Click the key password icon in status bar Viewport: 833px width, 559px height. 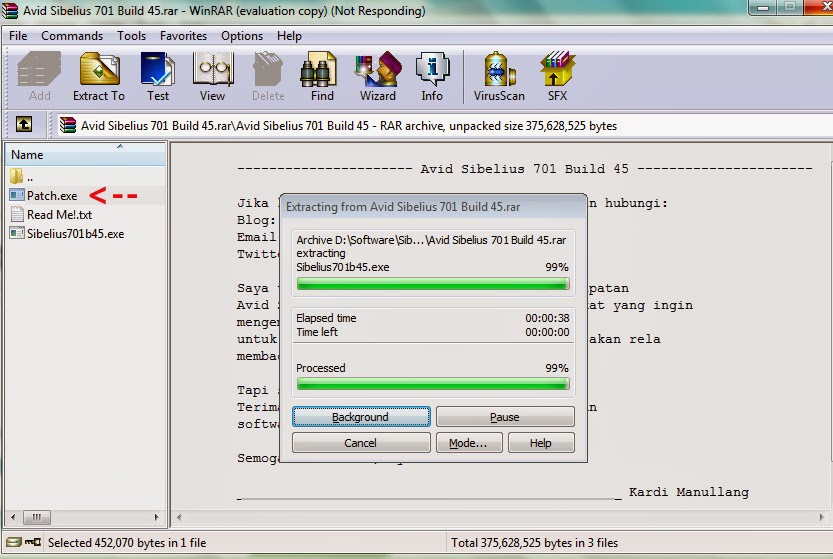pos(33,543)
